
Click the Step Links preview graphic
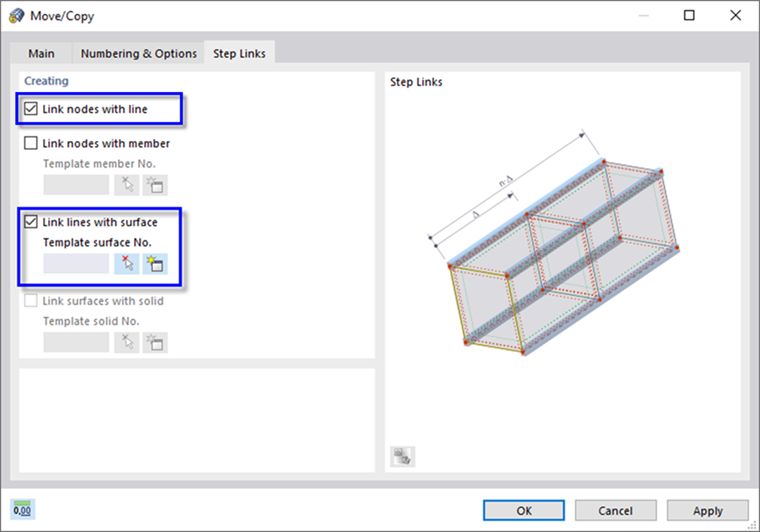[x=553, y=242]
